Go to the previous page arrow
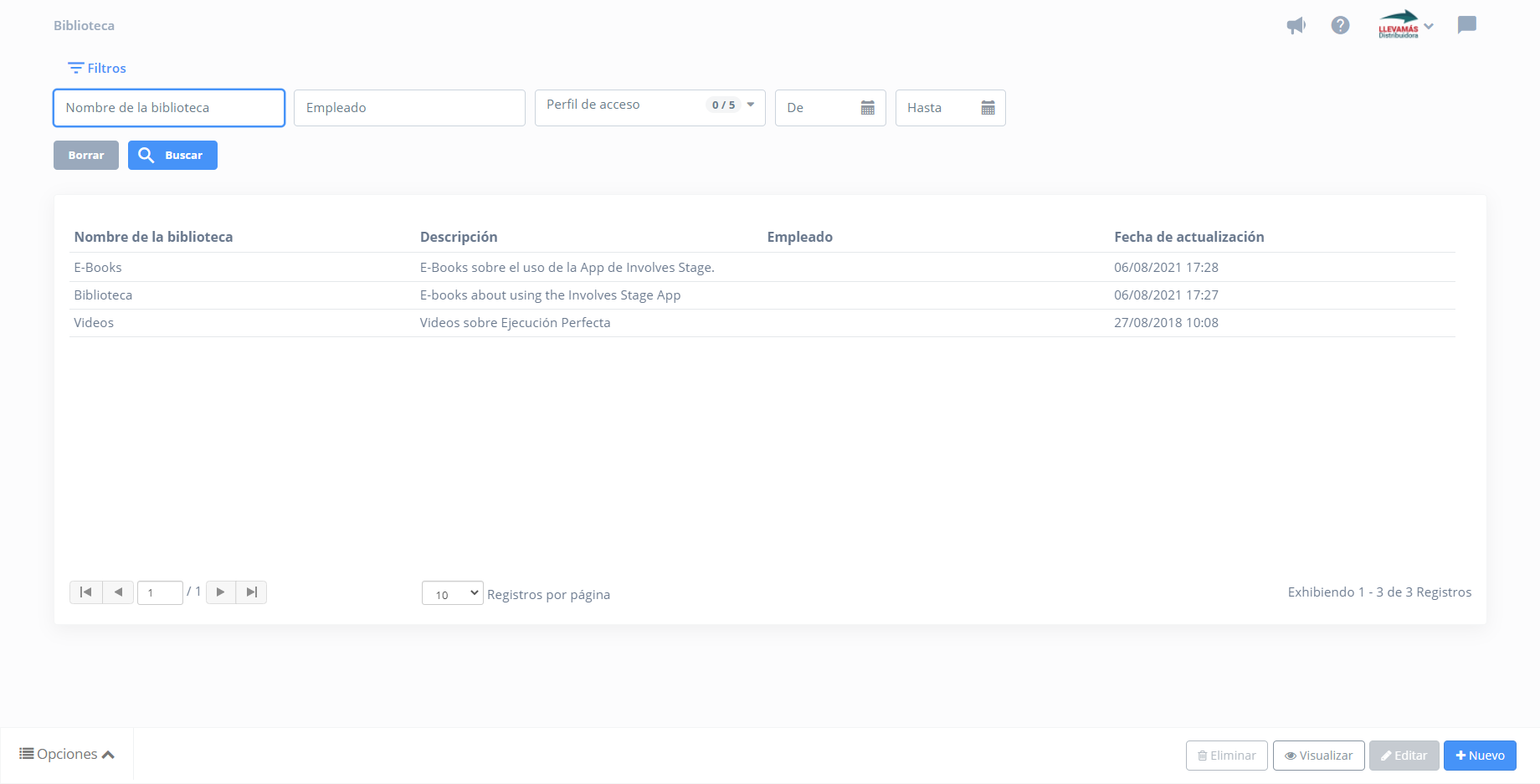Screen dimensions: 1540x784 point(118,592)
